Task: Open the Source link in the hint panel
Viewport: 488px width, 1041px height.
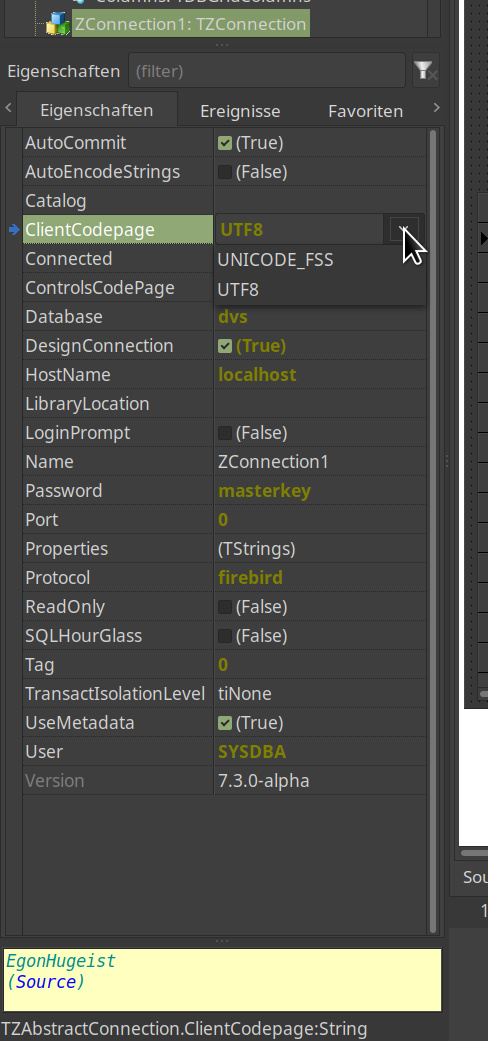Action: 45,981
